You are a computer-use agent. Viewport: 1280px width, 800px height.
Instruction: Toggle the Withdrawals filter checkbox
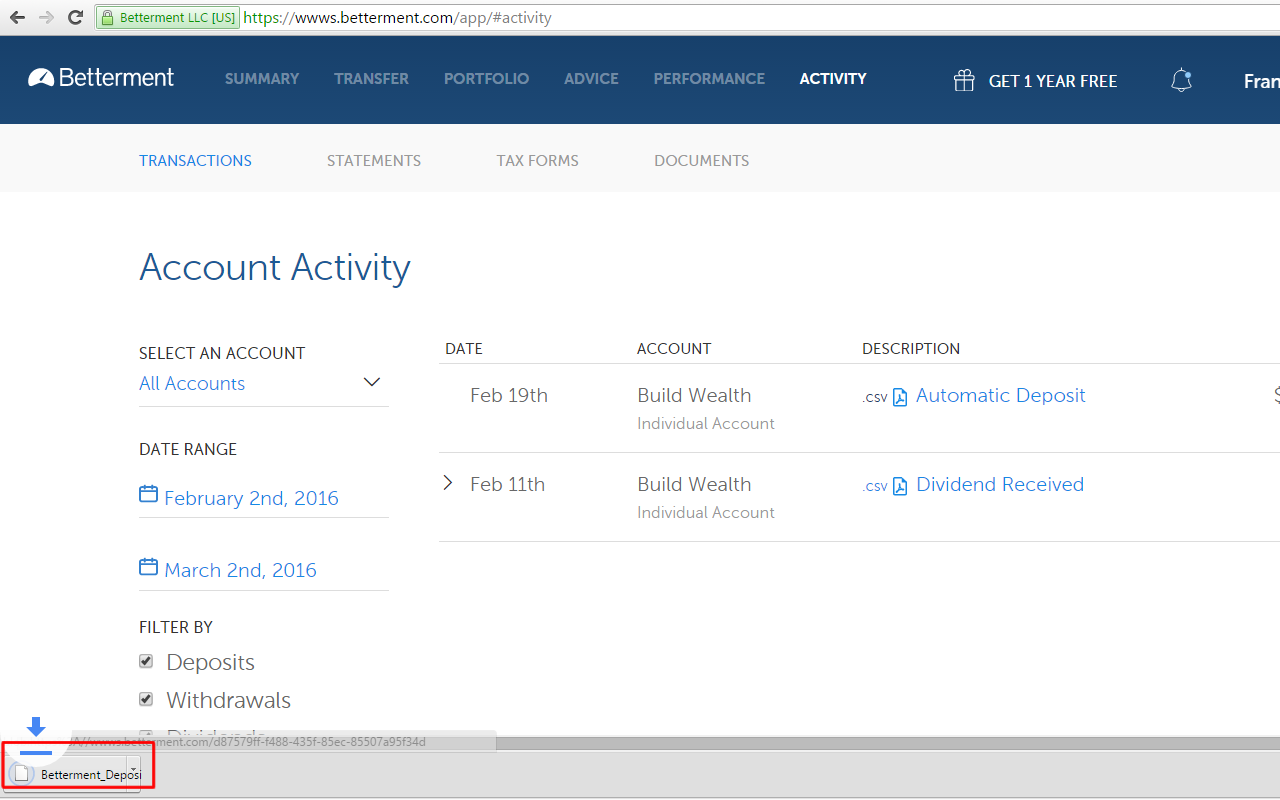click(146, 699)
